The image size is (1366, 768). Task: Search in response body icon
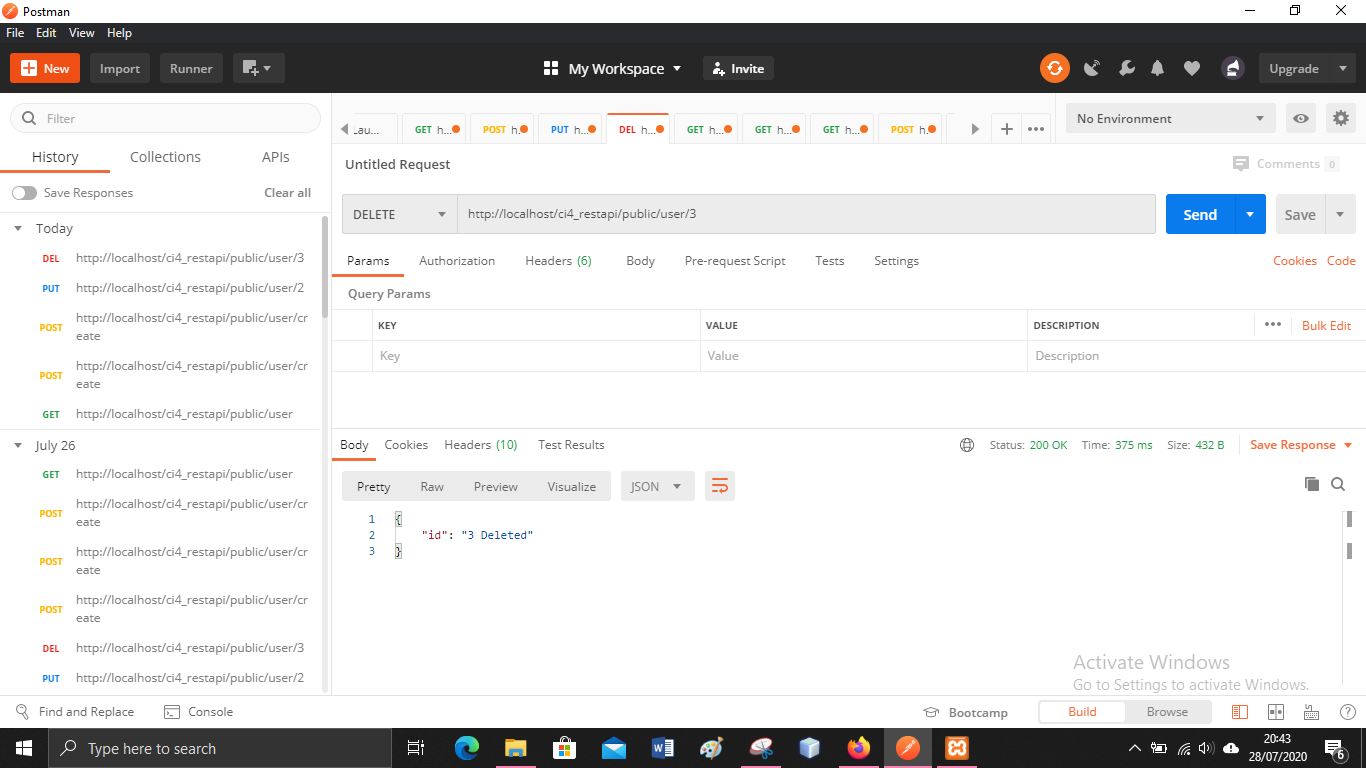click(x=1338, y=484)
